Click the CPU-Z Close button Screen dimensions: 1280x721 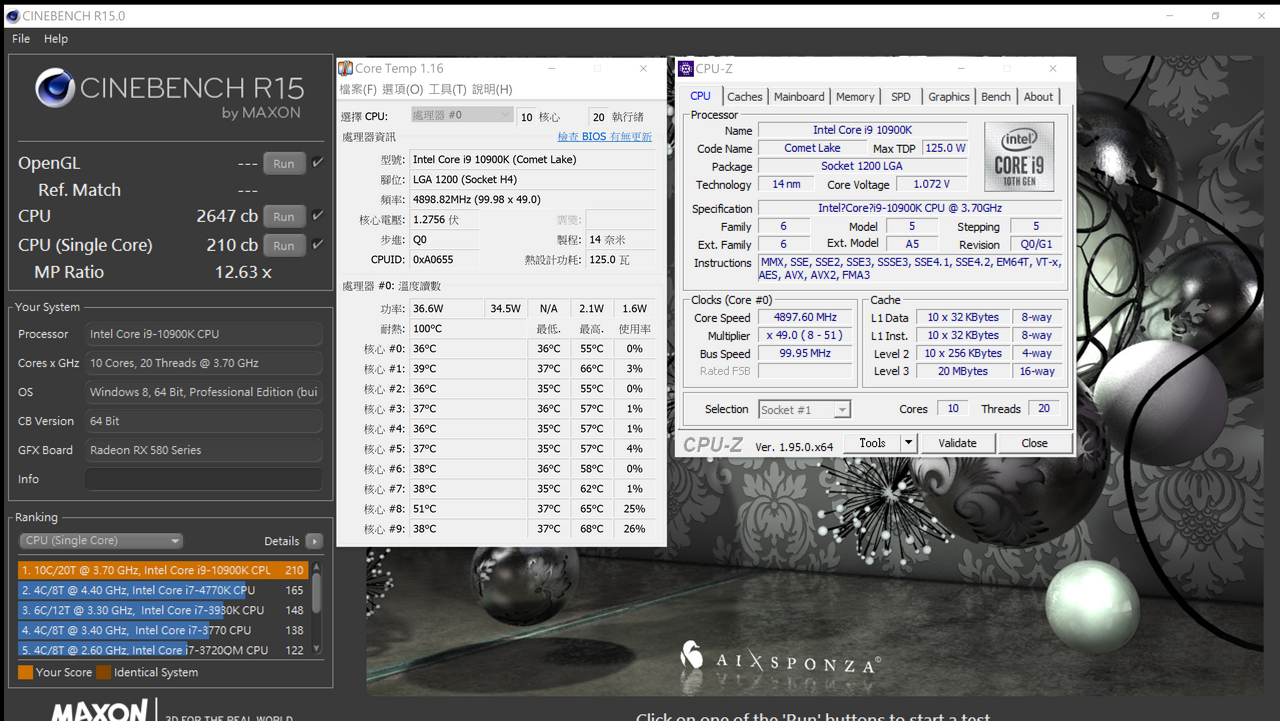(x=1034, y=443)
